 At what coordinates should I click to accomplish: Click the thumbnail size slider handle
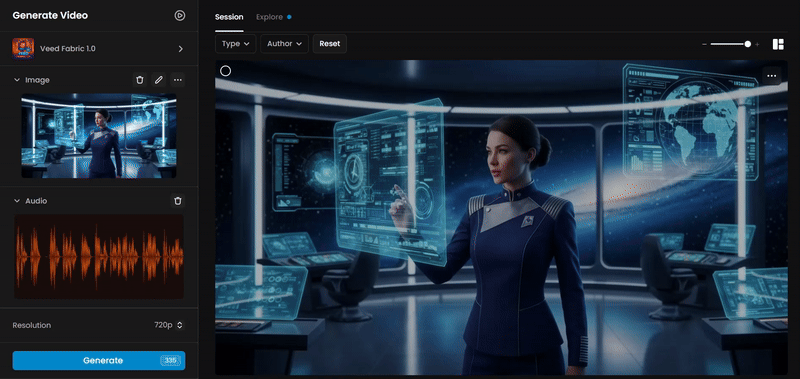coord(747,44)
